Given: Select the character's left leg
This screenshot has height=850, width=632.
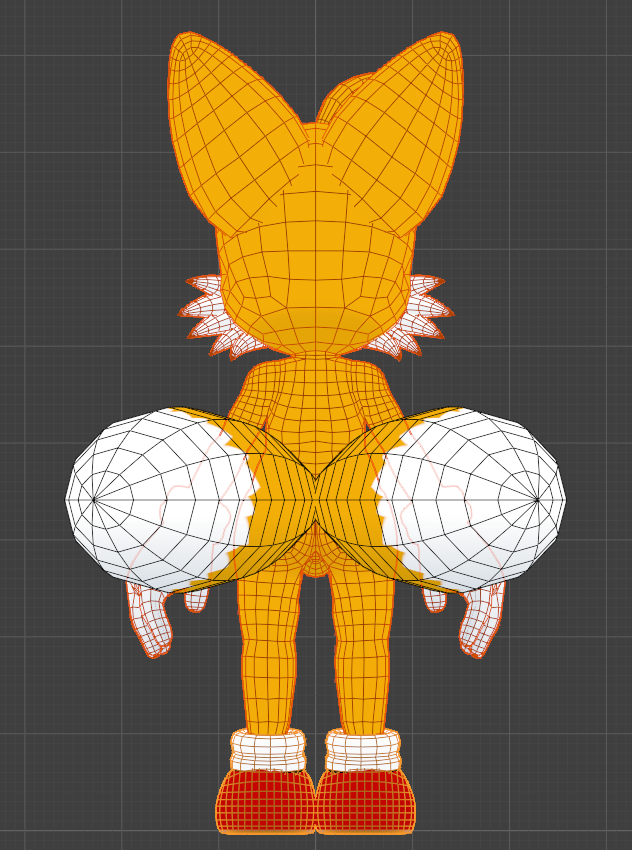Looking at the screenshot, I should click(270, 651).
